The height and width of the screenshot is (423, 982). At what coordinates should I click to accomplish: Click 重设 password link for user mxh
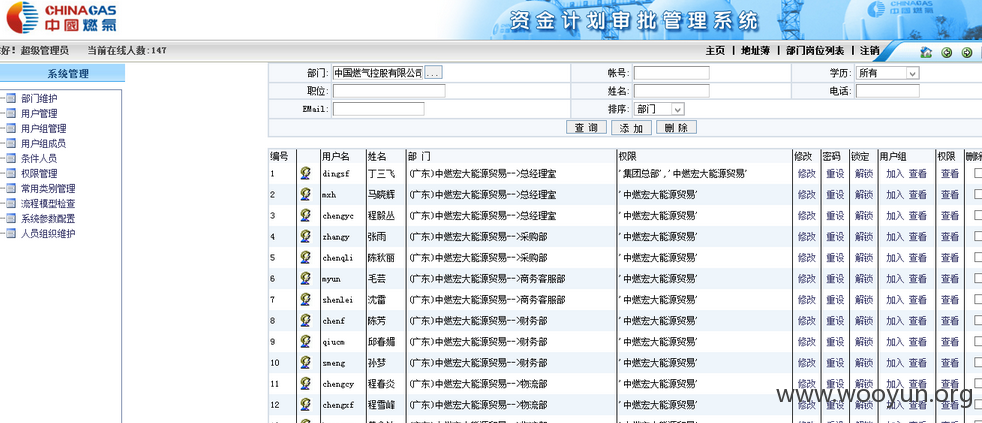pos(835,195)
